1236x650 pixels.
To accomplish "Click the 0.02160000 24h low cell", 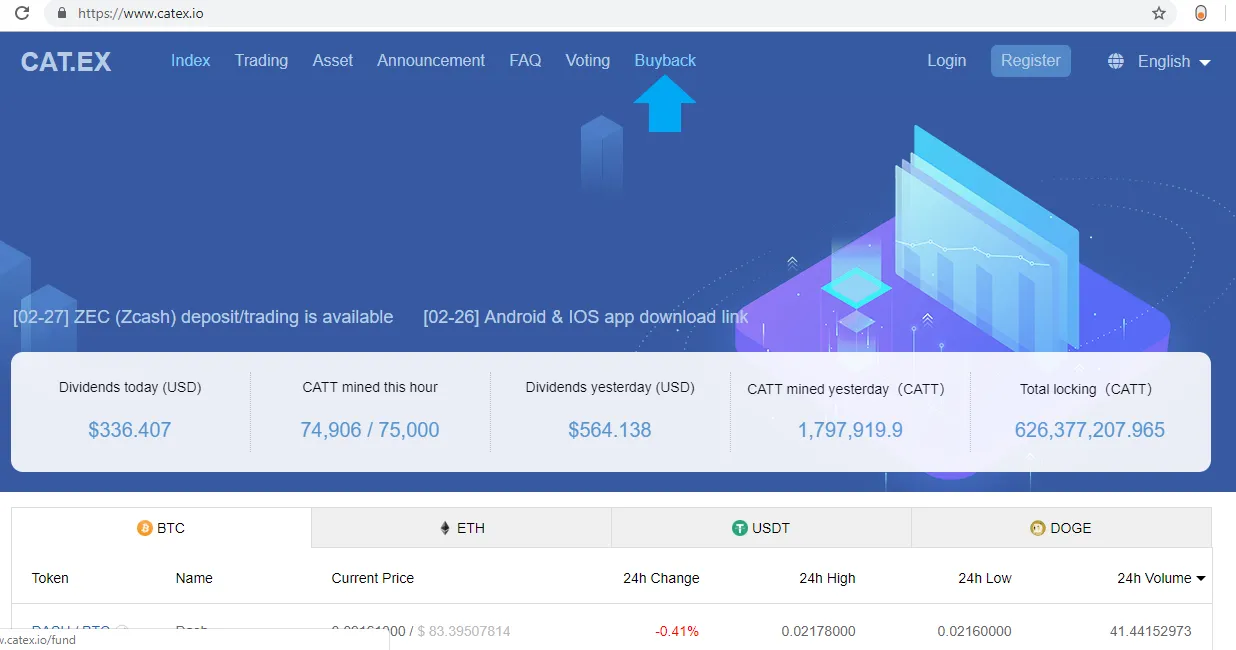I will click(975, 631).
